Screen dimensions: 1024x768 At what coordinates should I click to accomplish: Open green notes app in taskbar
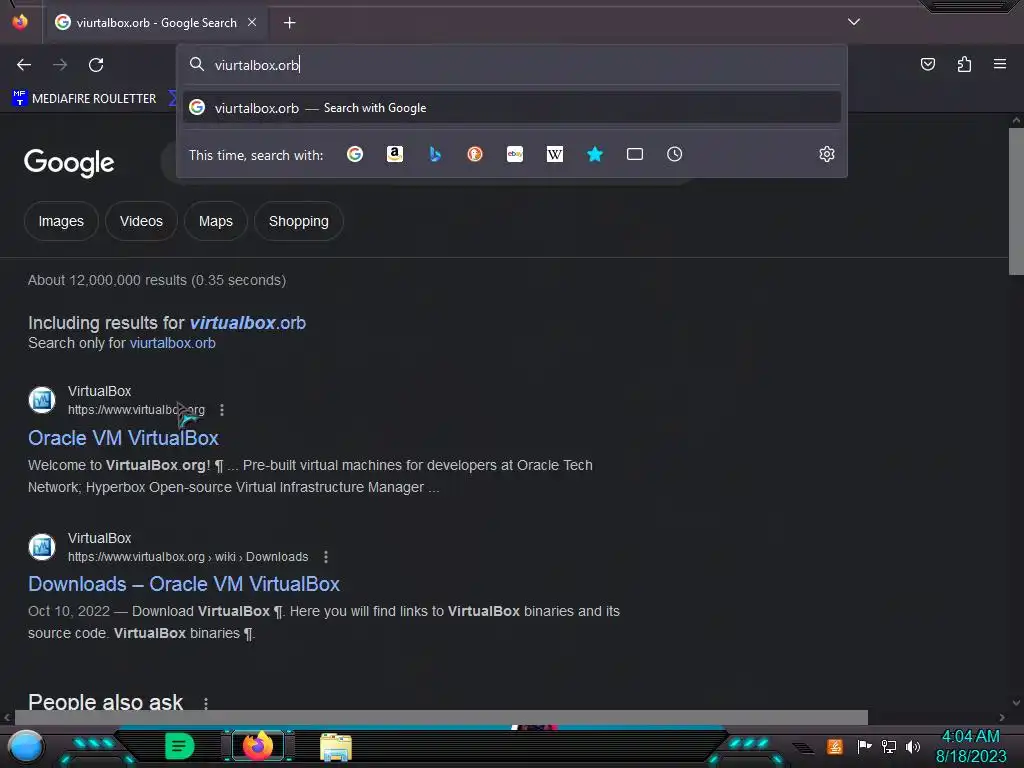180,746
